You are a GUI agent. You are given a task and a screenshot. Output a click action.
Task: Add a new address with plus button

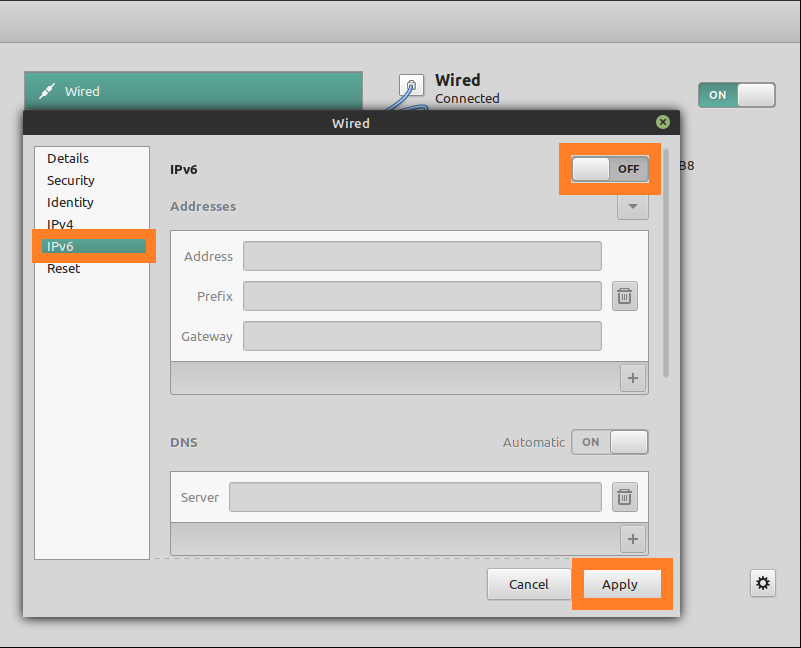coord(633,378)
